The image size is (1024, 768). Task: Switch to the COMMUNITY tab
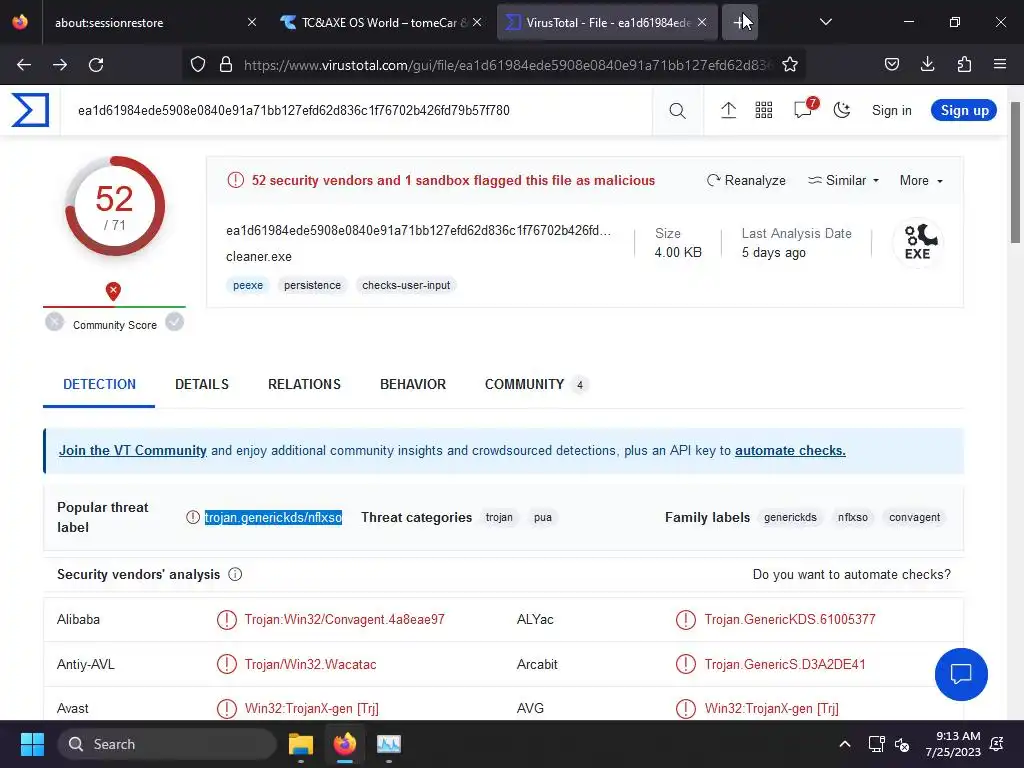535,384
